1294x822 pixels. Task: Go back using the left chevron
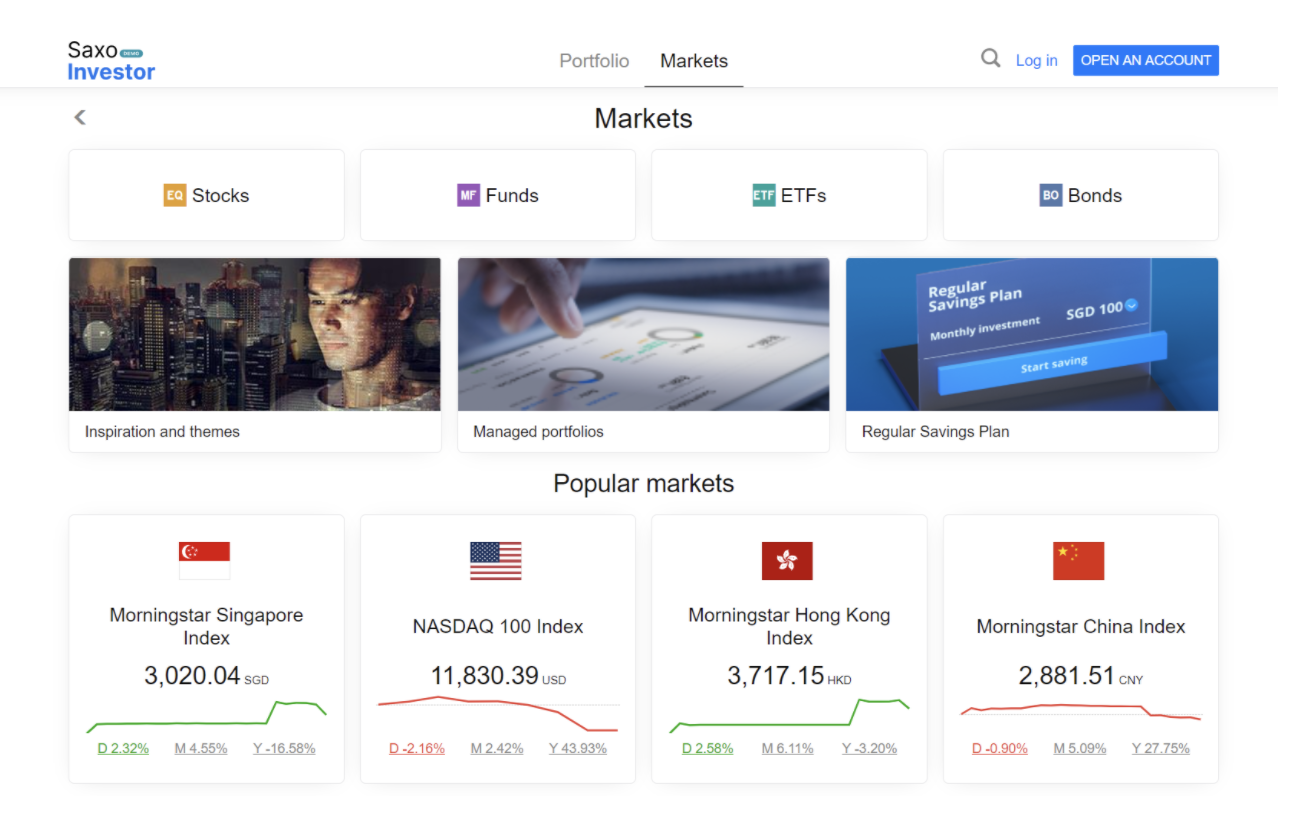point(80,117)
